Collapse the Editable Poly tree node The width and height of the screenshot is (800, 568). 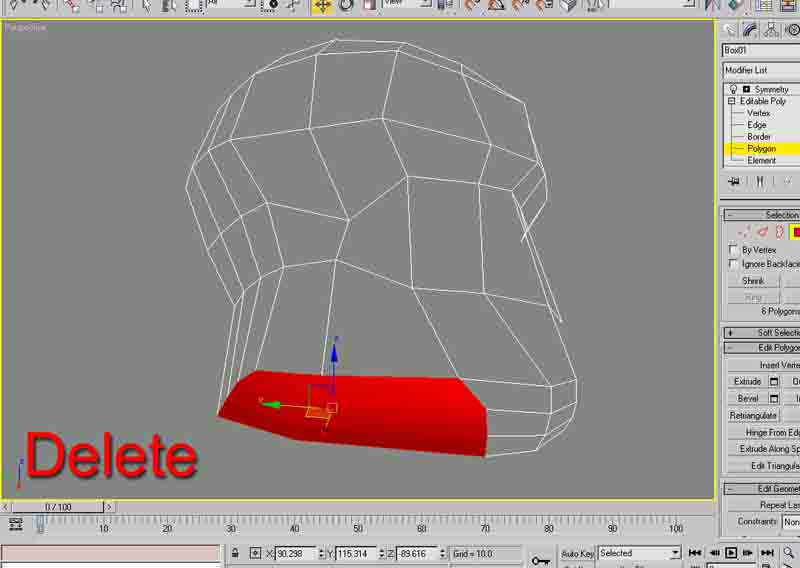pyautogui.click(x=731, y=101)
